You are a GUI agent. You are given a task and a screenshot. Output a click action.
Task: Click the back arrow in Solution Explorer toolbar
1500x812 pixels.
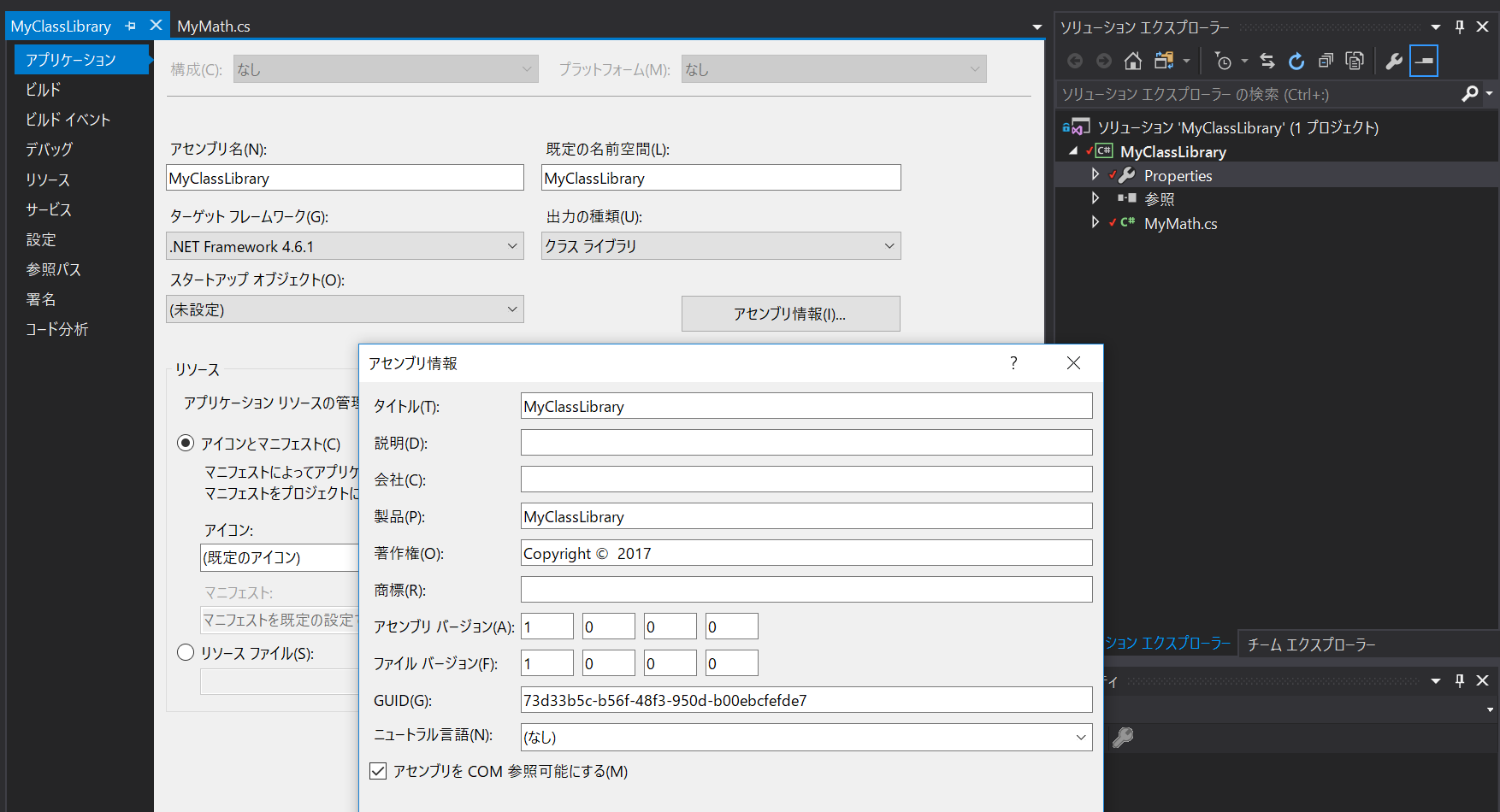pyautogui.click(x=1075, y=61)
